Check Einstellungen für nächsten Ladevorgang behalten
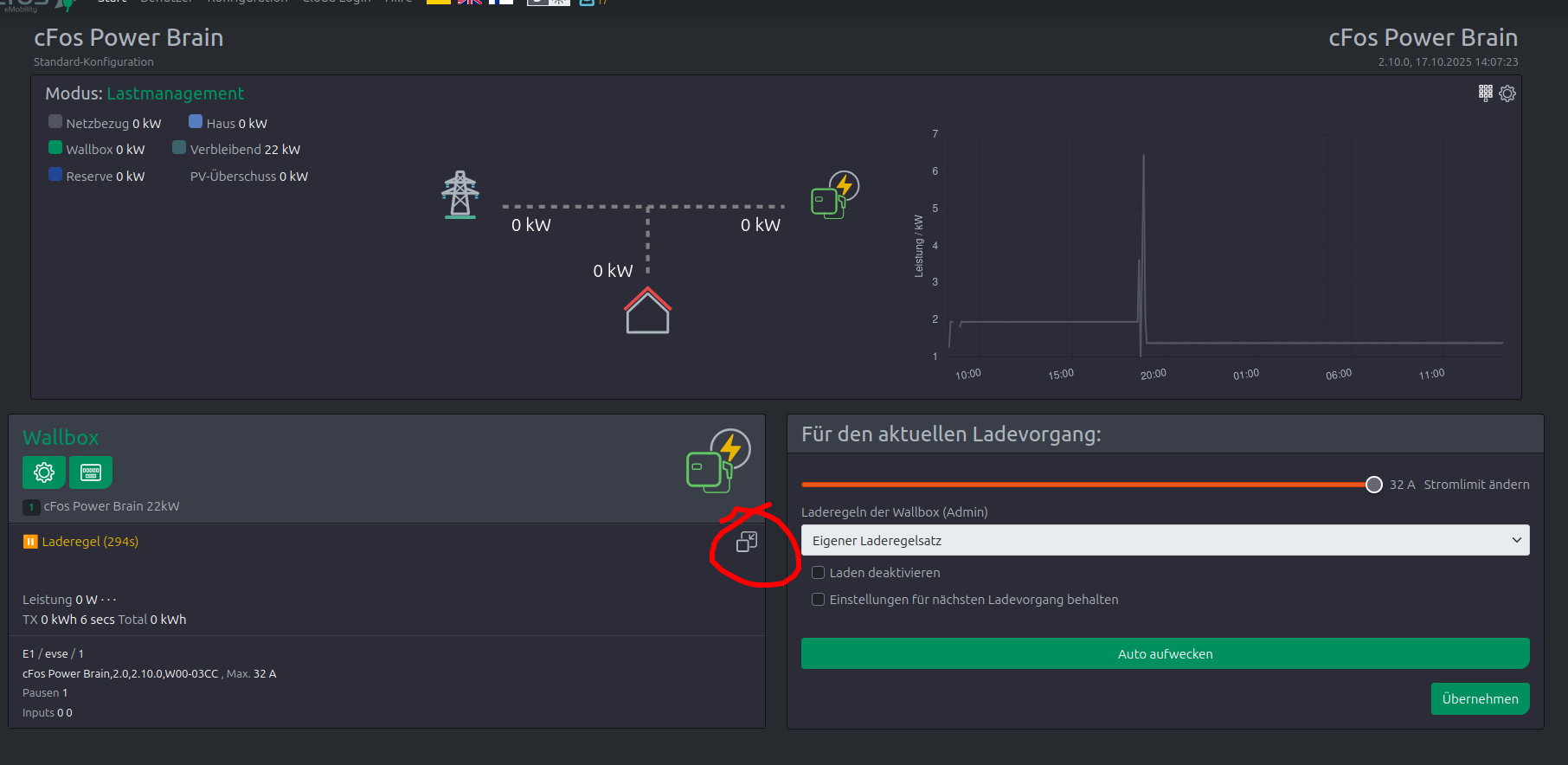This screenshot has width=1568, height=765. pyautogui.click(x=818, y=600)
